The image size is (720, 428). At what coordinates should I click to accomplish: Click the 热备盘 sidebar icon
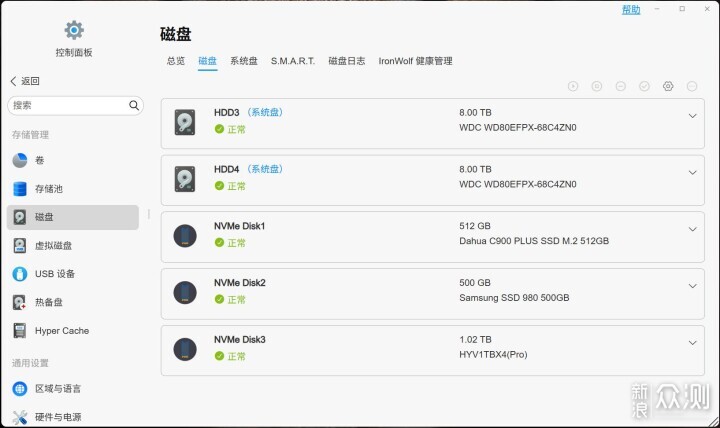19,302
